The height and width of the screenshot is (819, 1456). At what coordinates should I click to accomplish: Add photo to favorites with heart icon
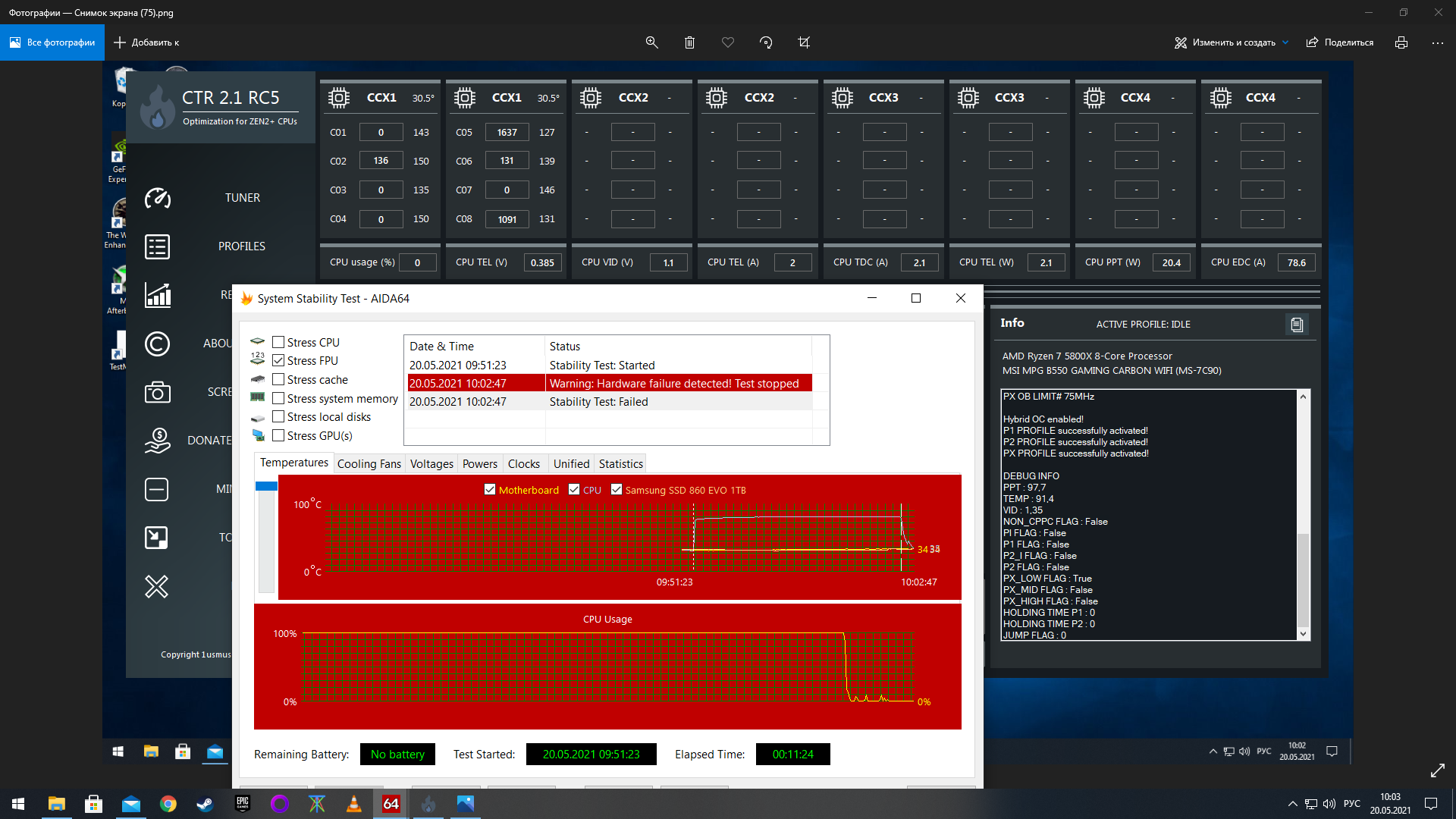728,42
